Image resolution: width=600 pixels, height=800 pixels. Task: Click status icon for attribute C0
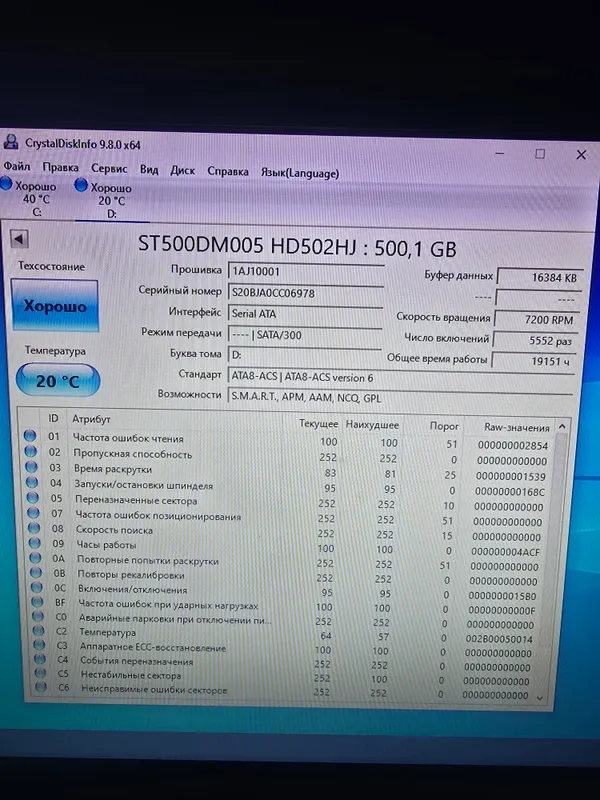[x=38, y=616]
